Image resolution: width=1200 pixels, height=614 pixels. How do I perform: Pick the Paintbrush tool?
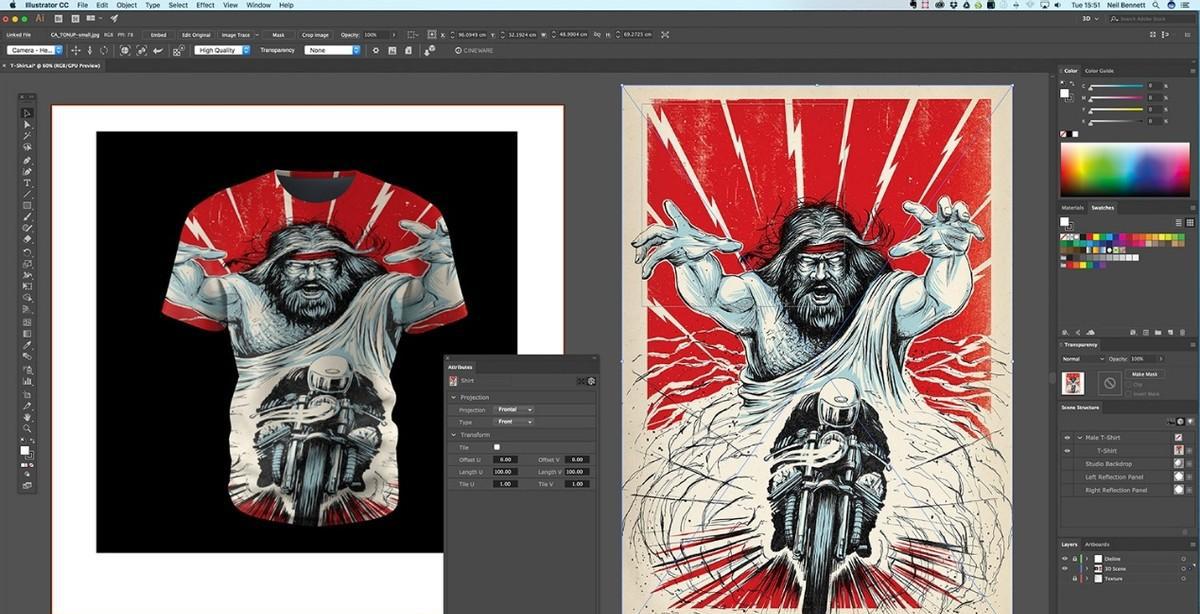click(27, 217)
